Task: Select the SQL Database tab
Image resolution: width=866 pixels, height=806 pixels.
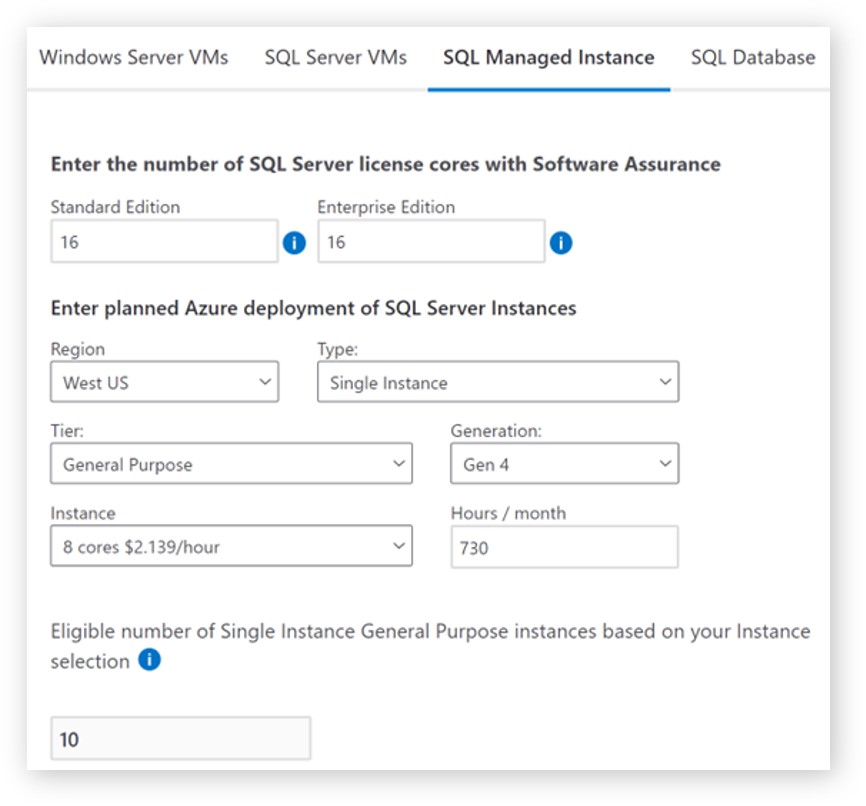Action: click(x=752, y=58)
